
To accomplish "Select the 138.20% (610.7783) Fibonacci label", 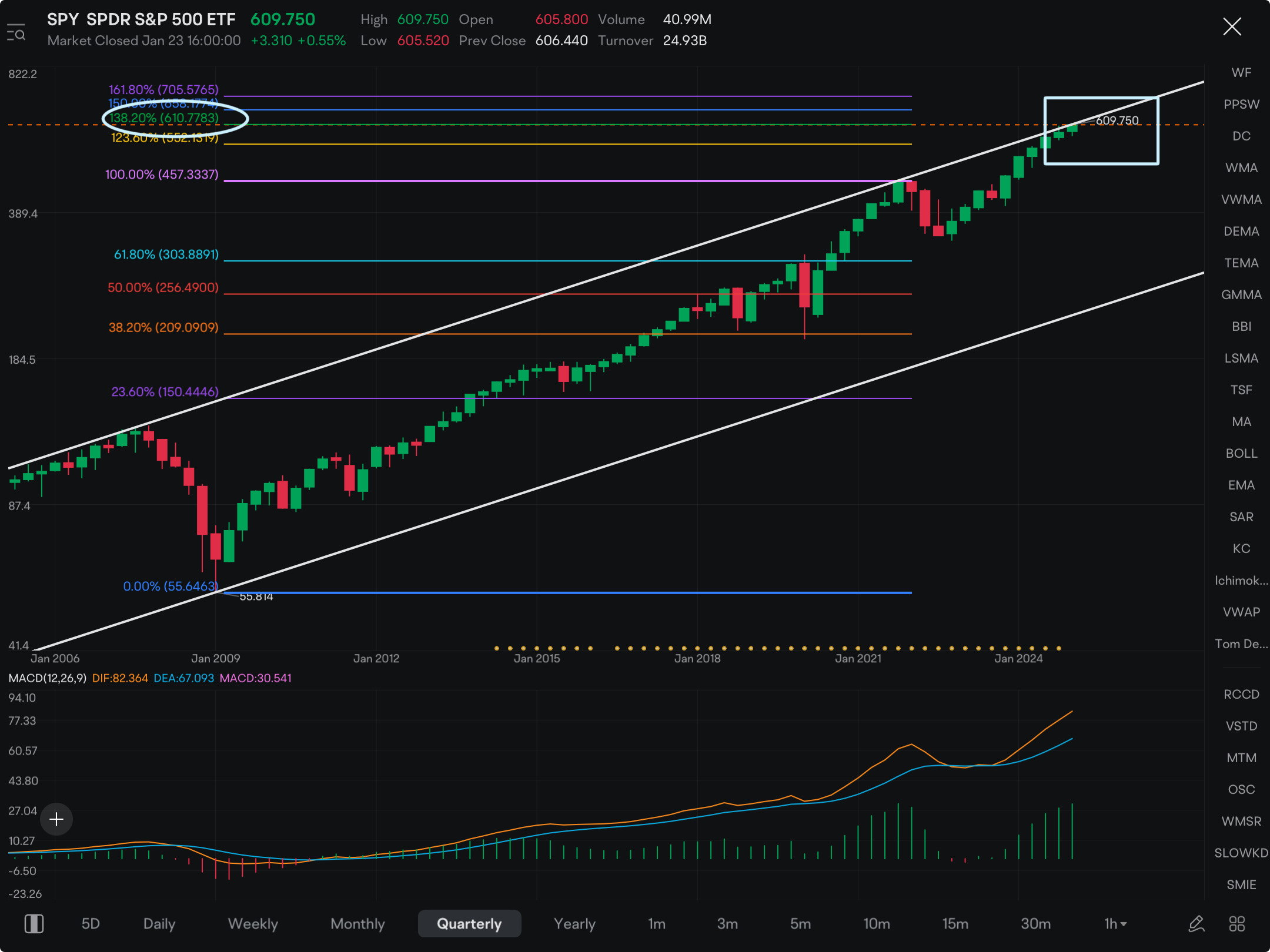I will point(164,118).
